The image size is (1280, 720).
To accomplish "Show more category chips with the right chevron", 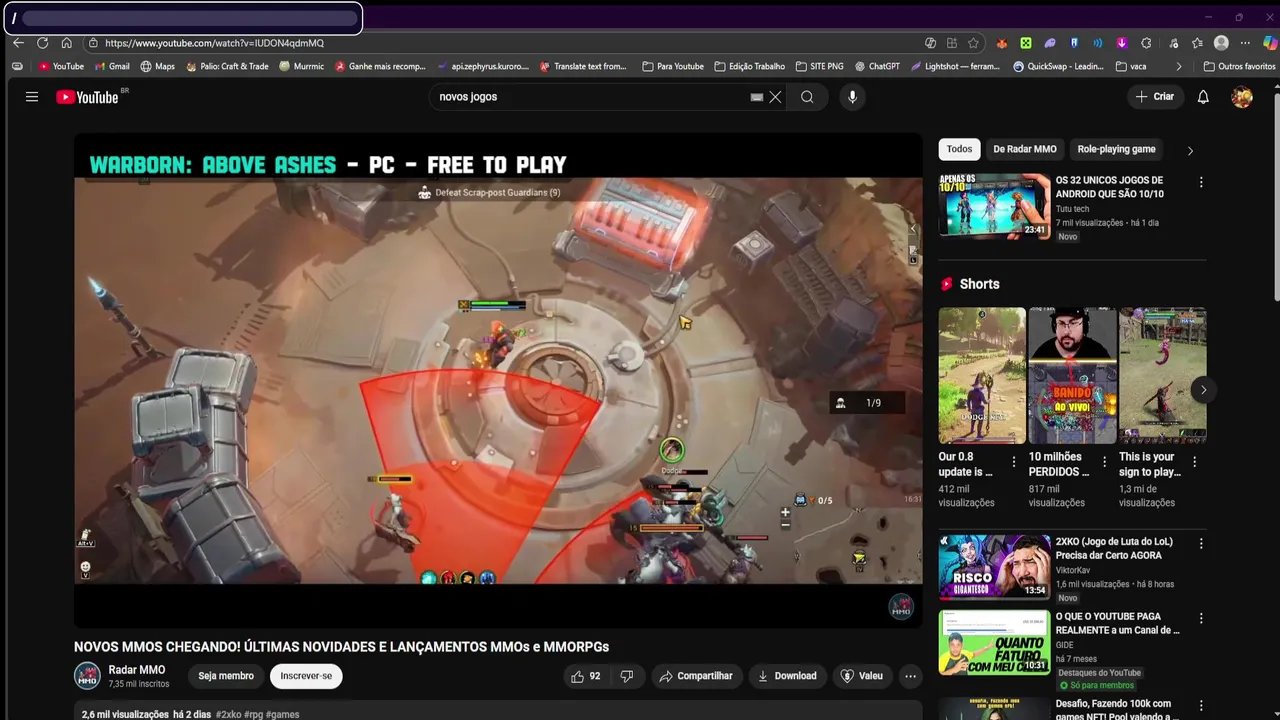I will coord(1190,151).
